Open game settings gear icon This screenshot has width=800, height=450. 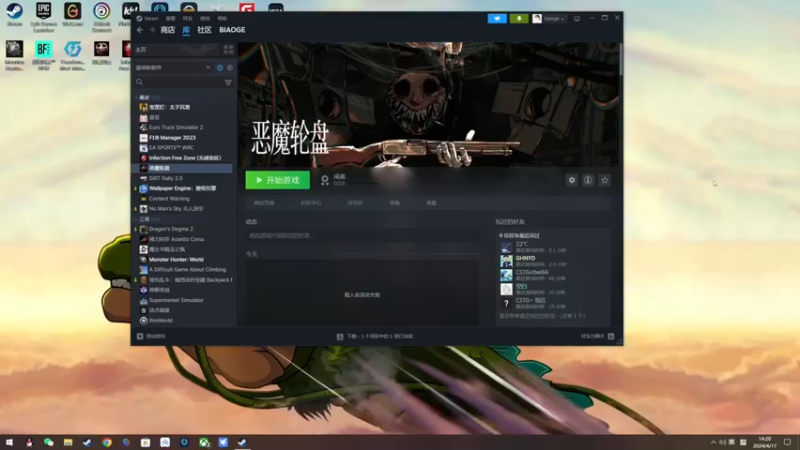click(x=572, y=180)
